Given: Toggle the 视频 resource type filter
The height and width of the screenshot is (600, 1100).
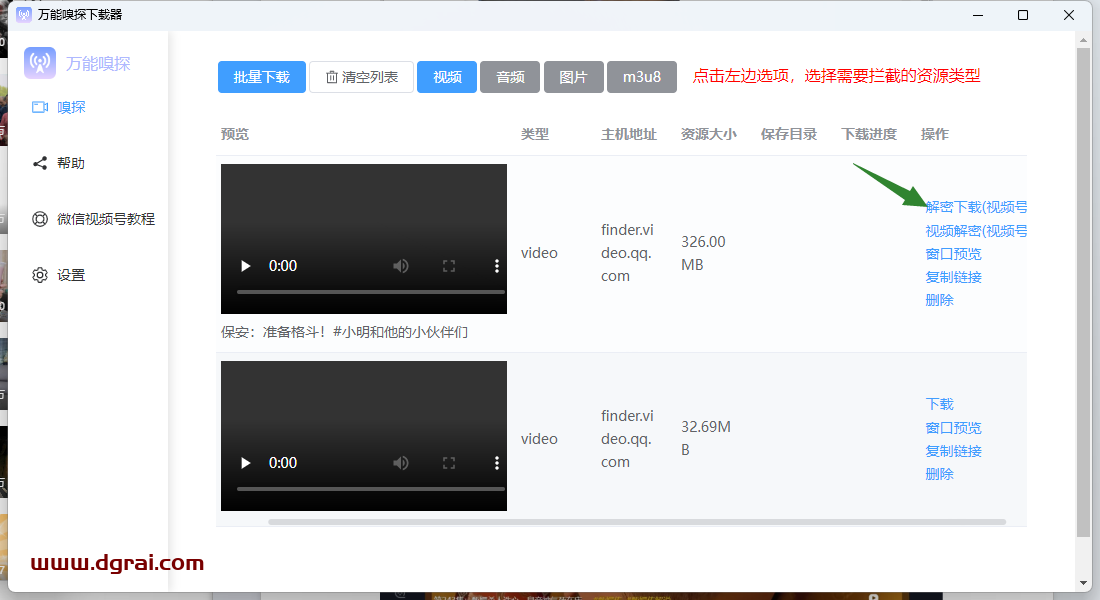Looking at the screenshot, I should click(x=447, y=77).
